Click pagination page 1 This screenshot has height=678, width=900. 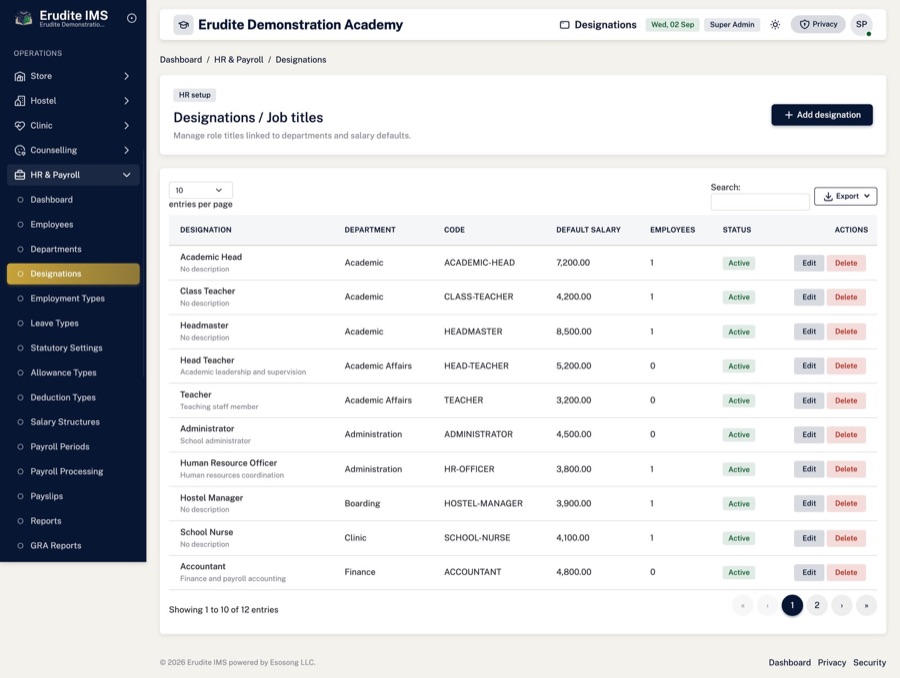point(792,605)
